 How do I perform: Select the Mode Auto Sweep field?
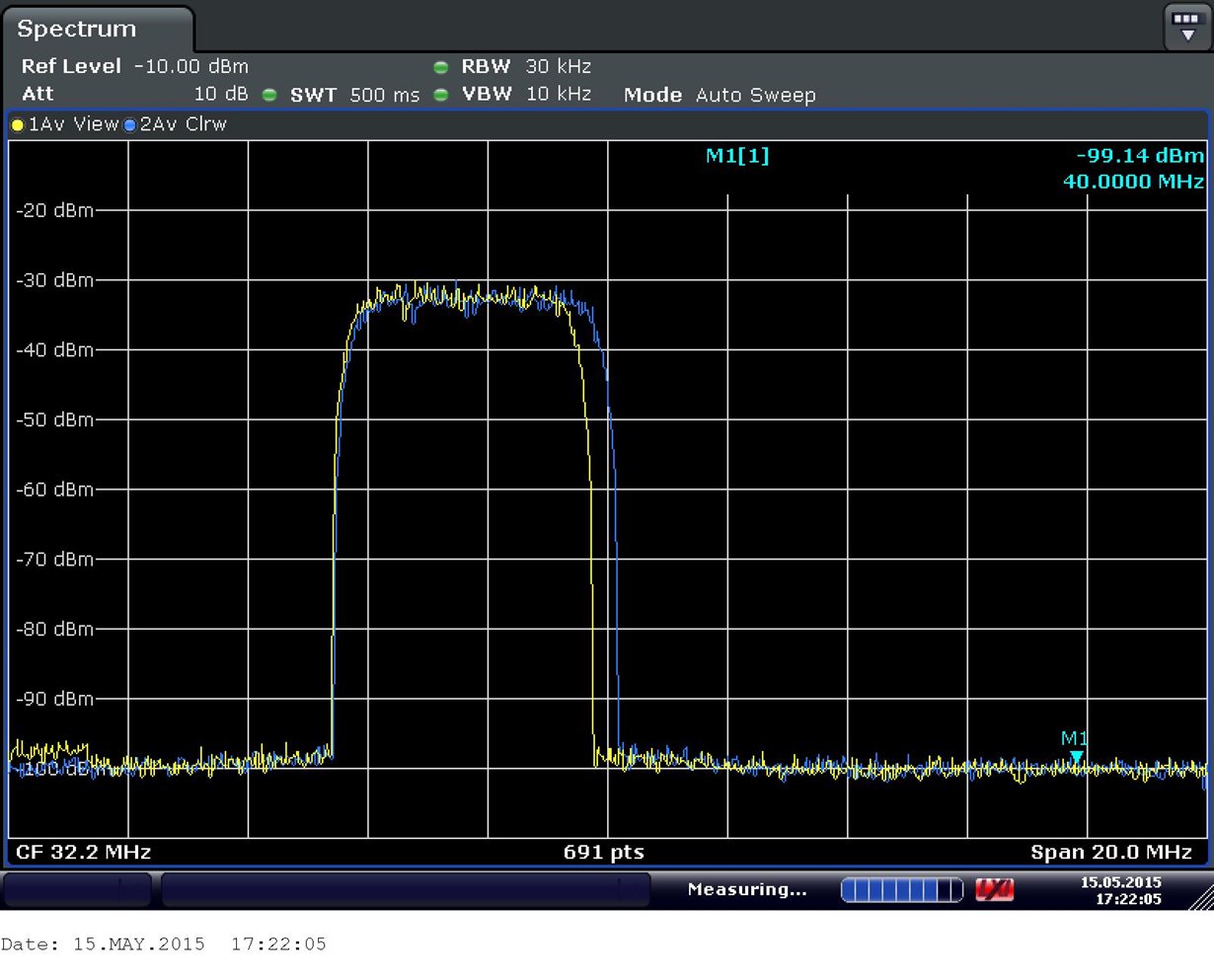[720, 95]
